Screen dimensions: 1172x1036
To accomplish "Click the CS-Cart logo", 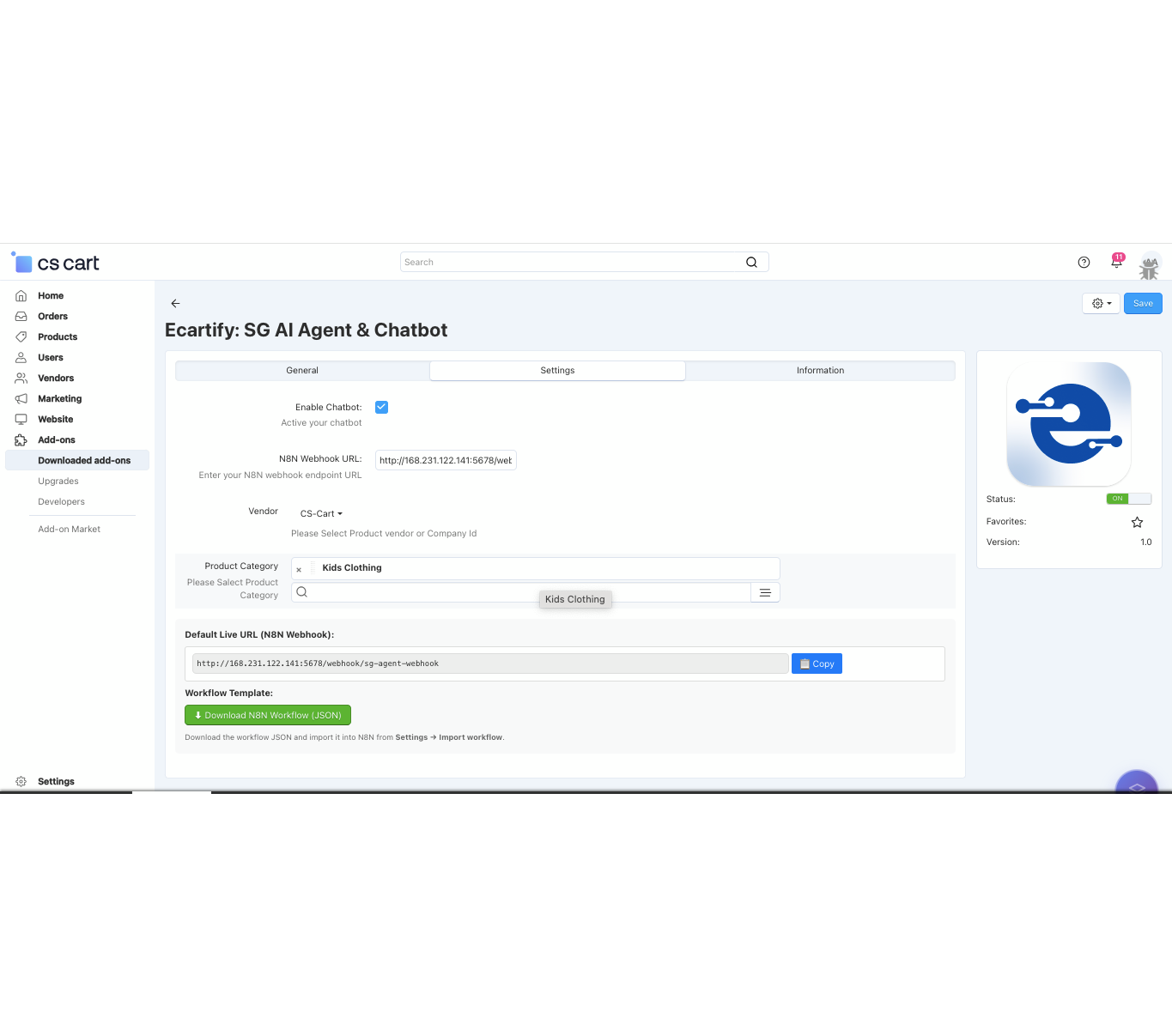I will coord(57,263).
